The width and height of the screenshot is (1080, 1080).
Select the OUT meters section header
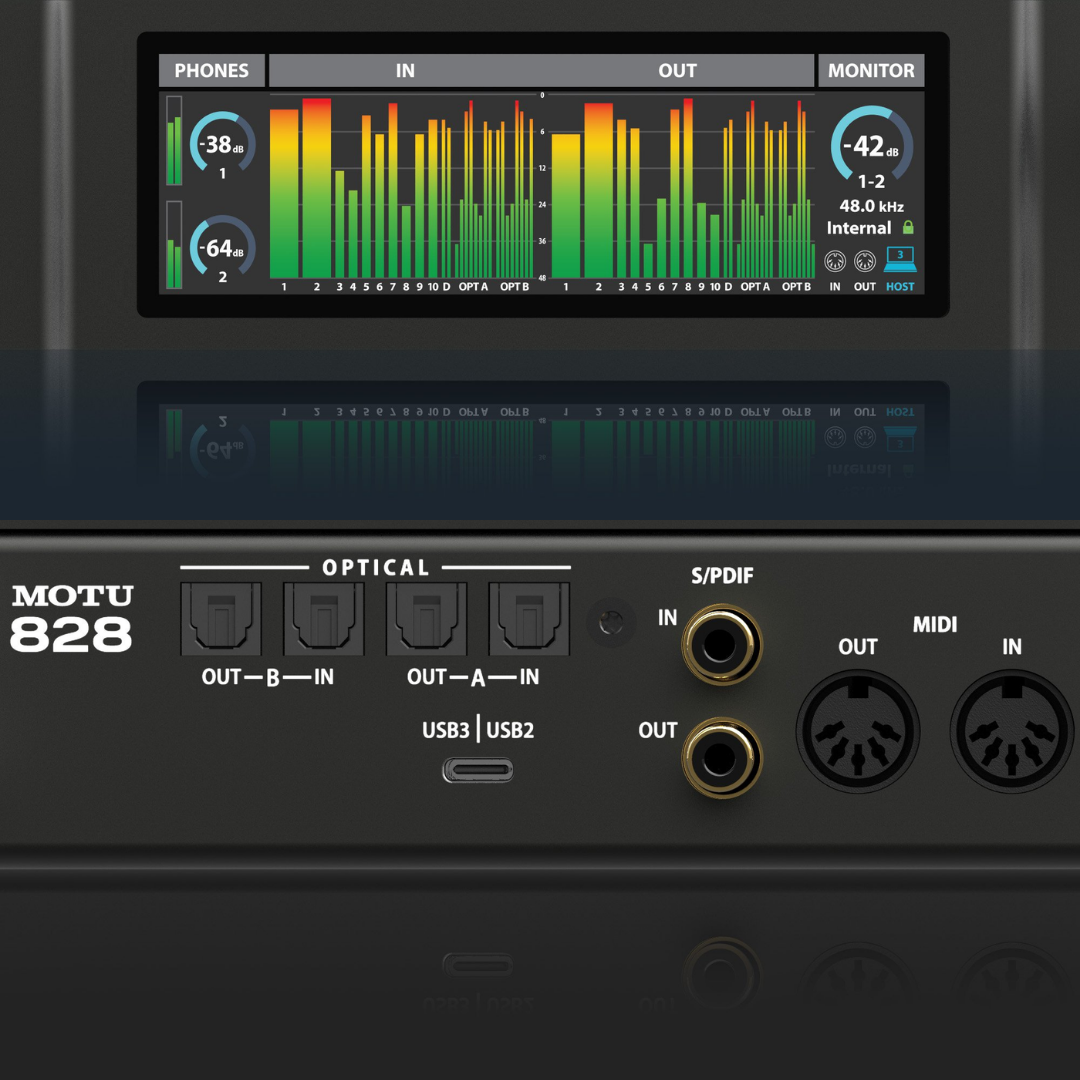pyautogui.click(x=678, y=70)
